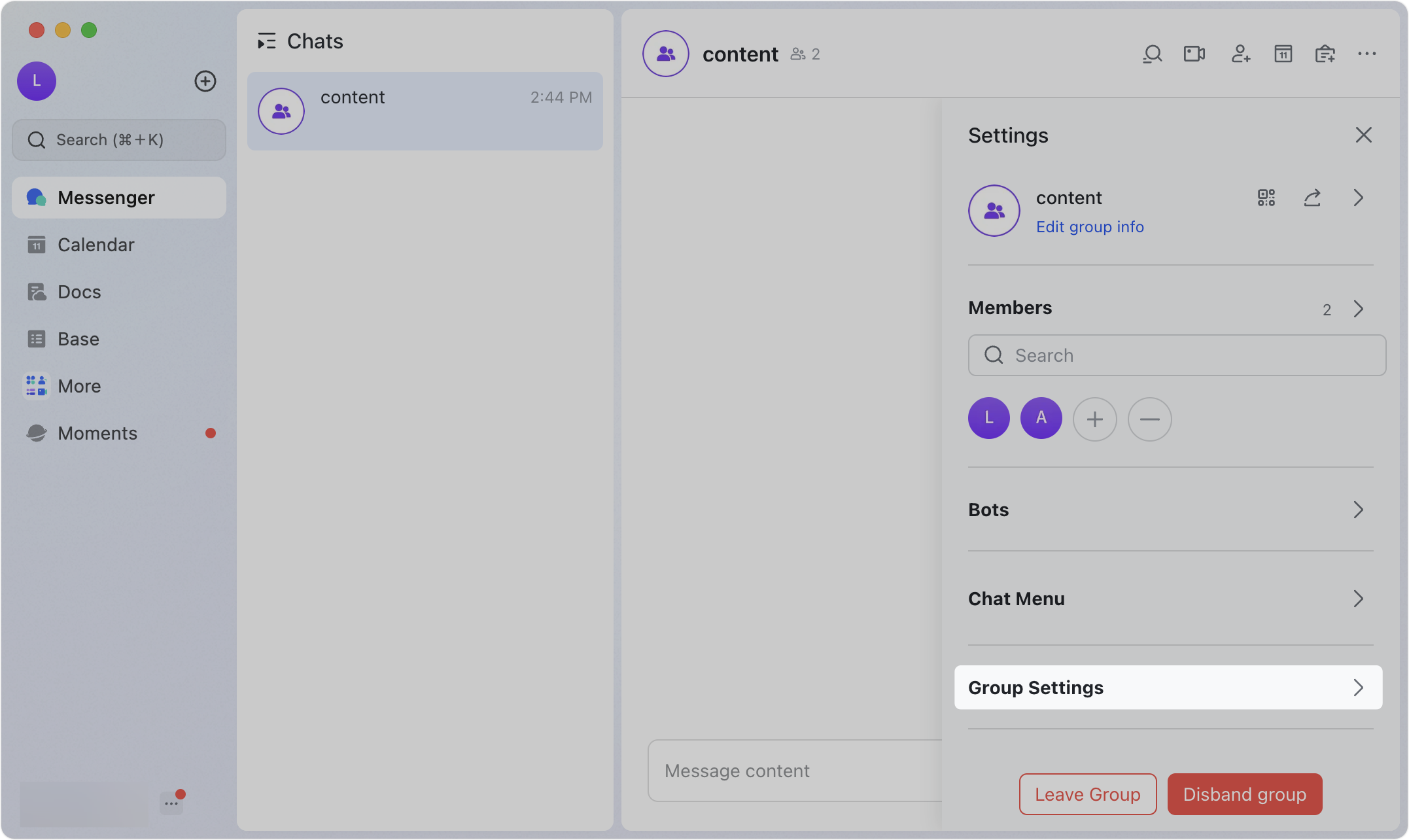Click the member count 2 in the chat header

pos(805,54)
